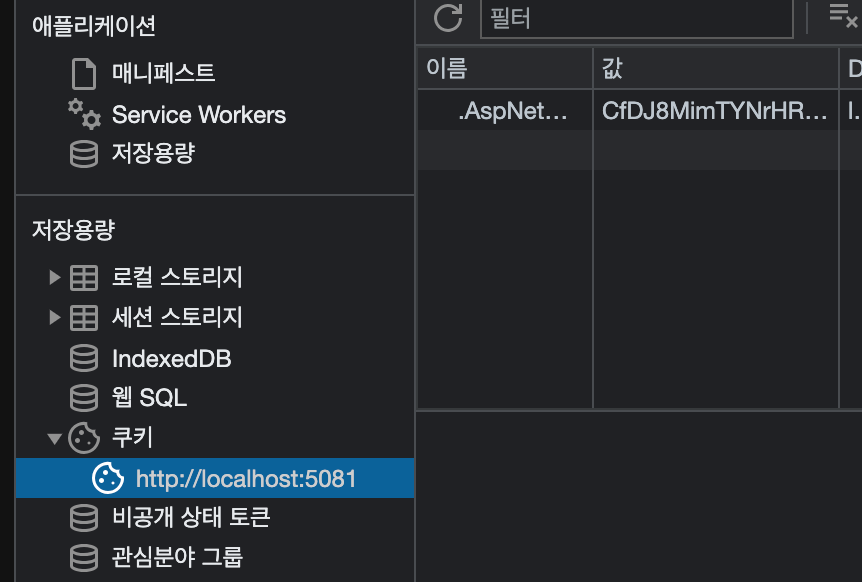Click the 웹 SQL database icon
The width and height of the screenshot is (862, 582).
pos(84,398)
